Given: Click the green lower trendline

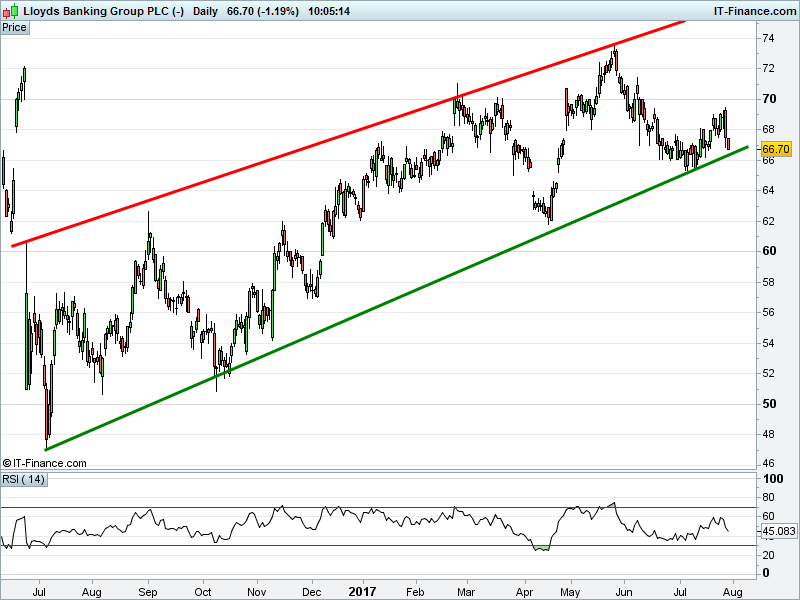Looking at the screenshot, I should 397,298.
